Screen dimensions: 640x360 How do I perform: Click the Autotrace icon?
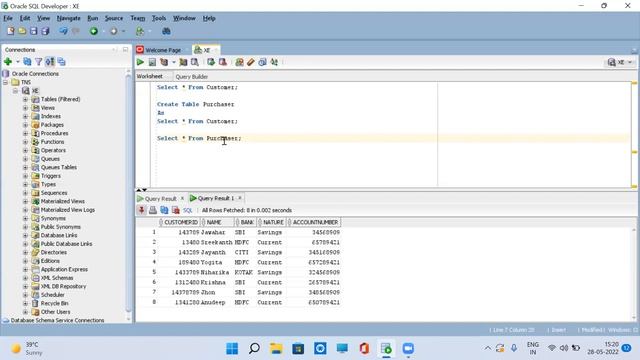click(x=183, y=62)
